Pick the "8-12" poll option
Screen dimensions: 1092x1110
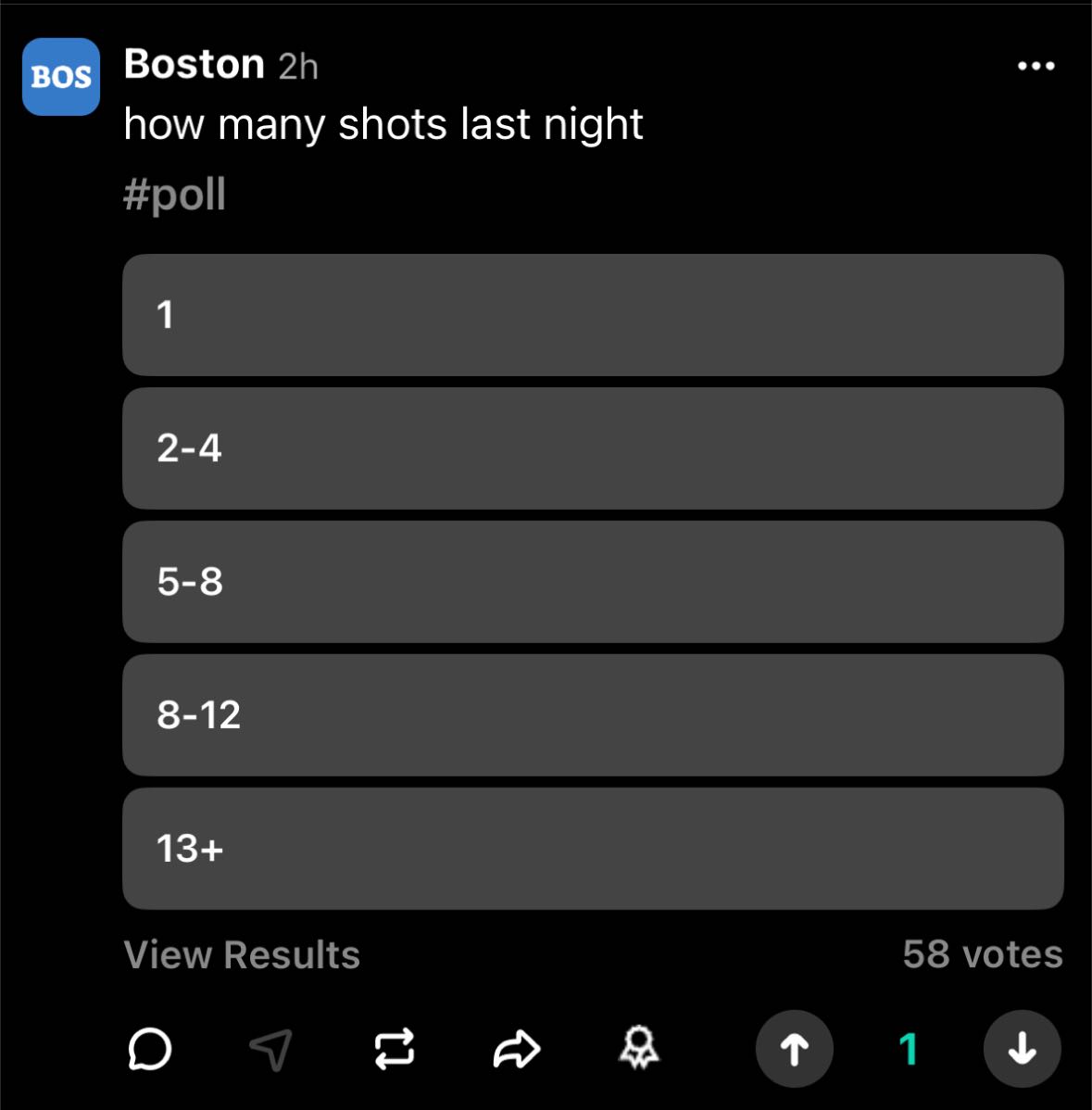pos(593,715)
